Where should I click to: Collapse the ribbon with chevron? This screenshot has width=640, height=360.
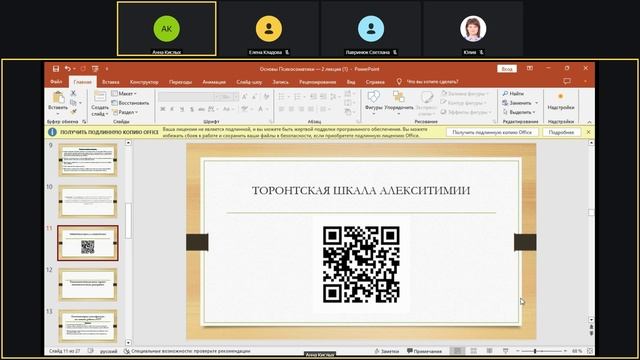click(589, 122)
